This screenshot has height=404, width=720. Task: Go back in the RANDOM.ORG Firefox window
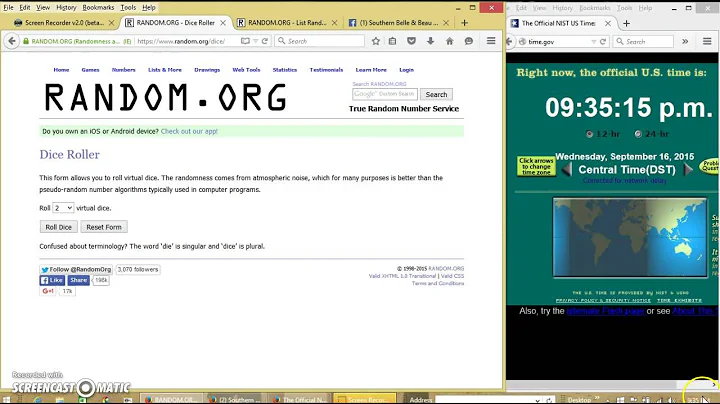(11, 41)
